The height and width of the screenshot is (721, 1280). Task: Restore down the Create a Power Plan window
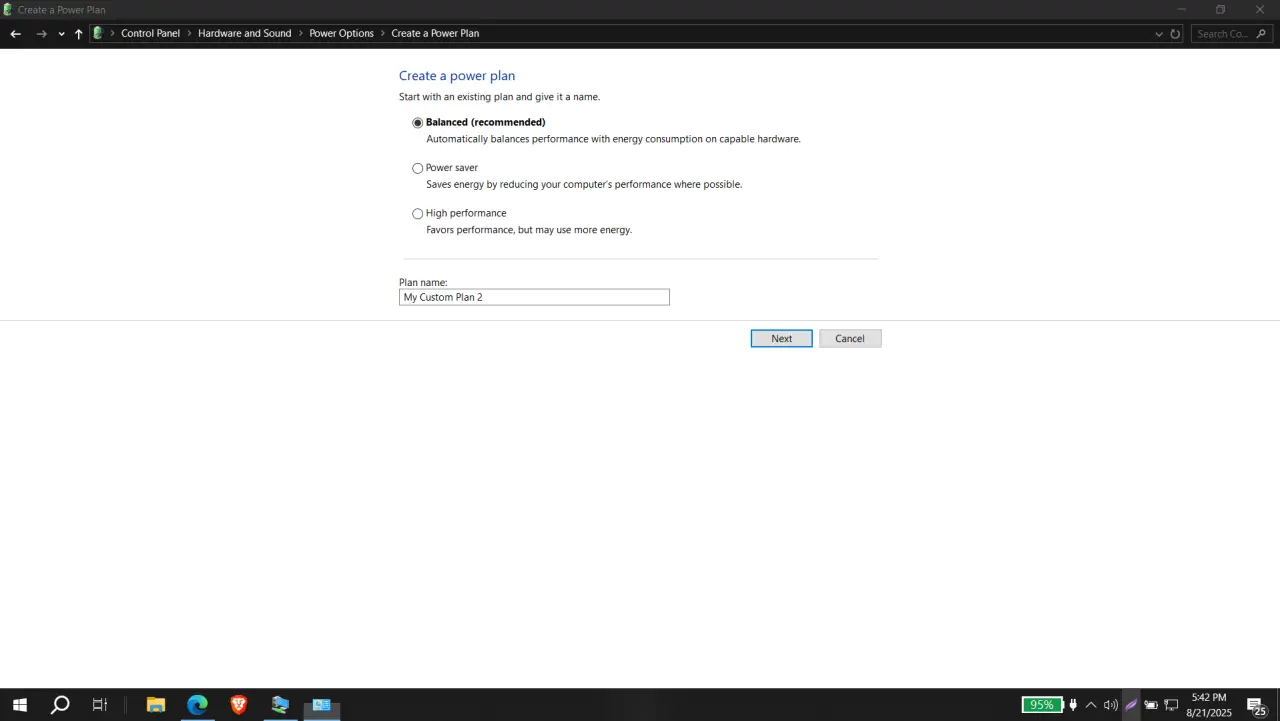point(1220,9)
